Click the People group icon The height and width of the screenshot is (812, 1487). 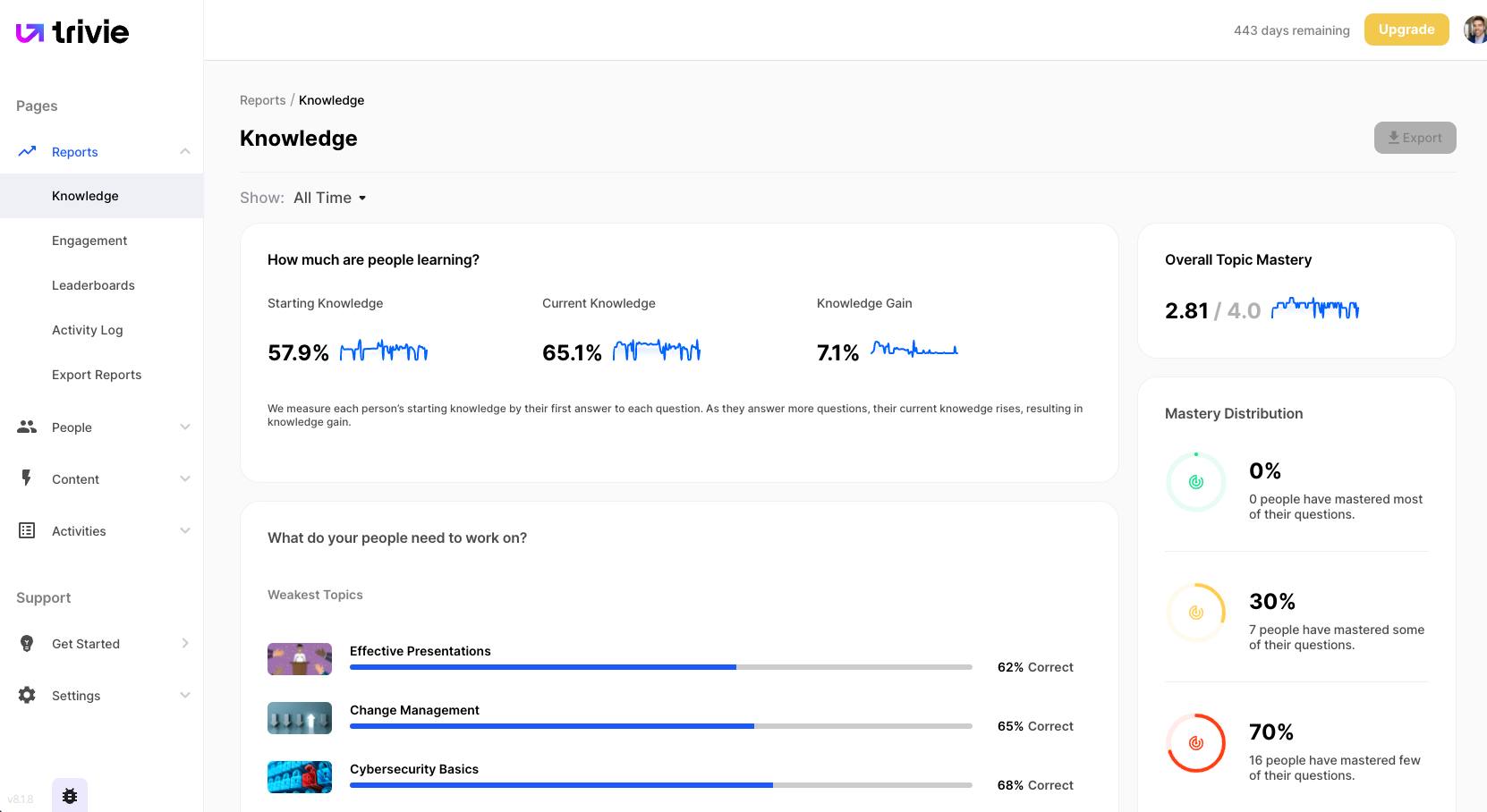(27, 427)
